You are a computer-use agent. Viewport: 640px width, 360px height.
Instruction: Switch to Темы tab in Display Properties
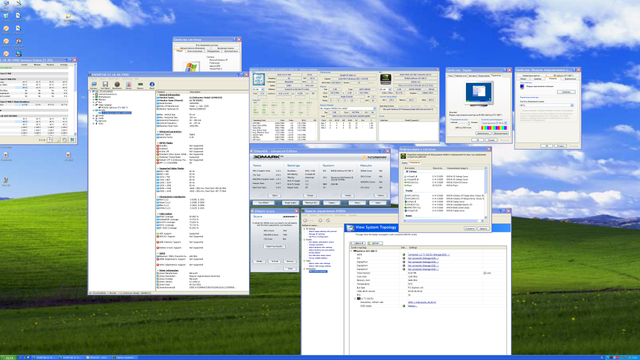(451, 76)
